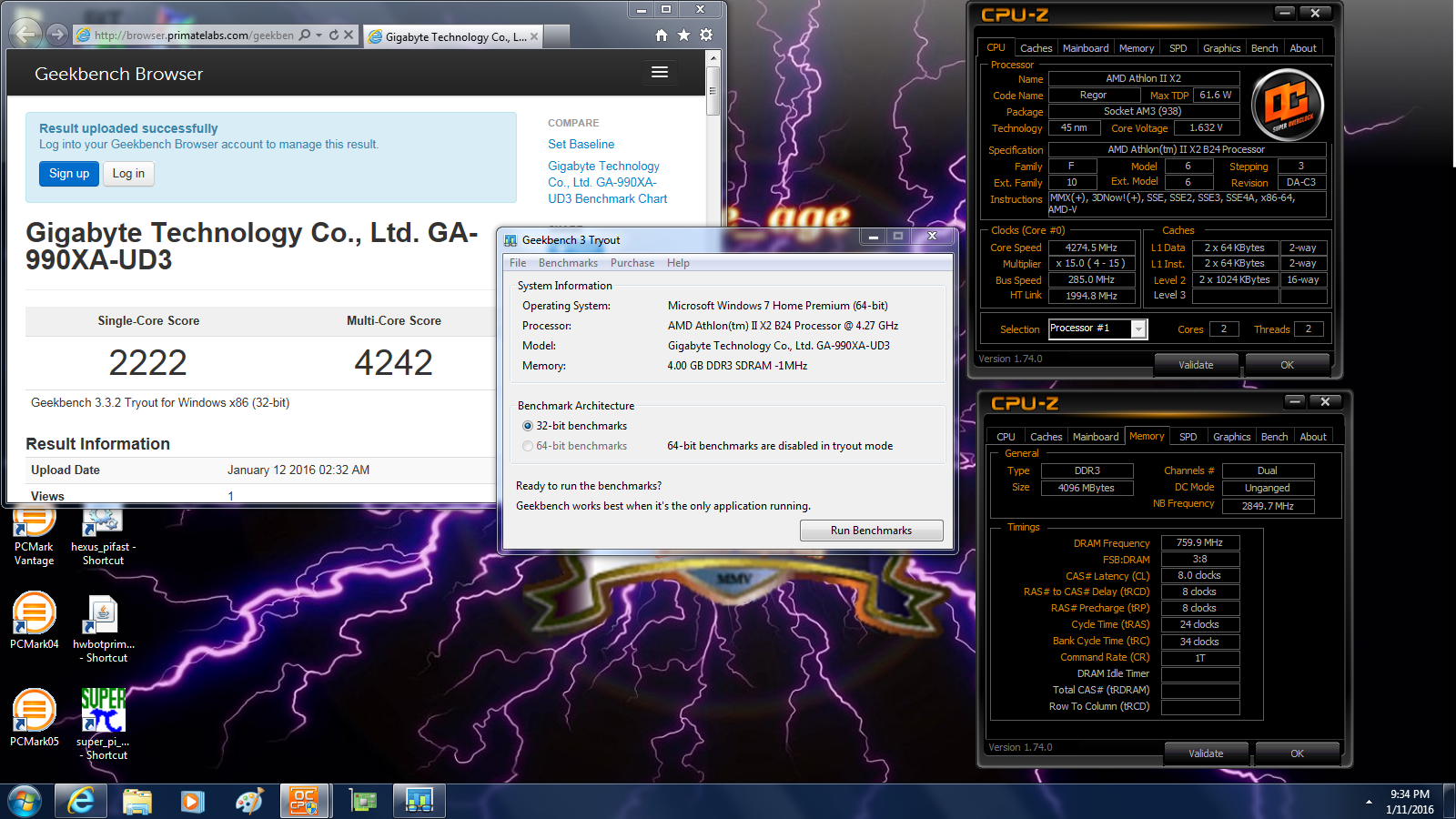Switch to Memory tab in top CPU-Z
This screenshot has width=1456, height=819.
pos(1137,48)
